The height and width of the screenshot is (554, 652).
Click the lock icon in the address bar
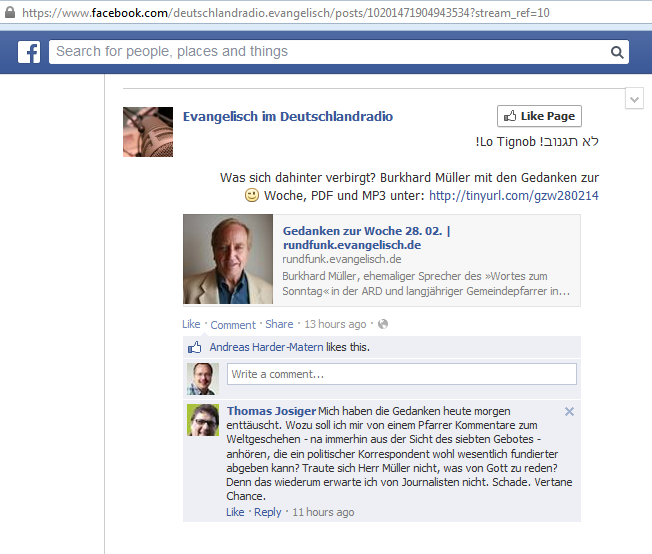coord(10,12)
